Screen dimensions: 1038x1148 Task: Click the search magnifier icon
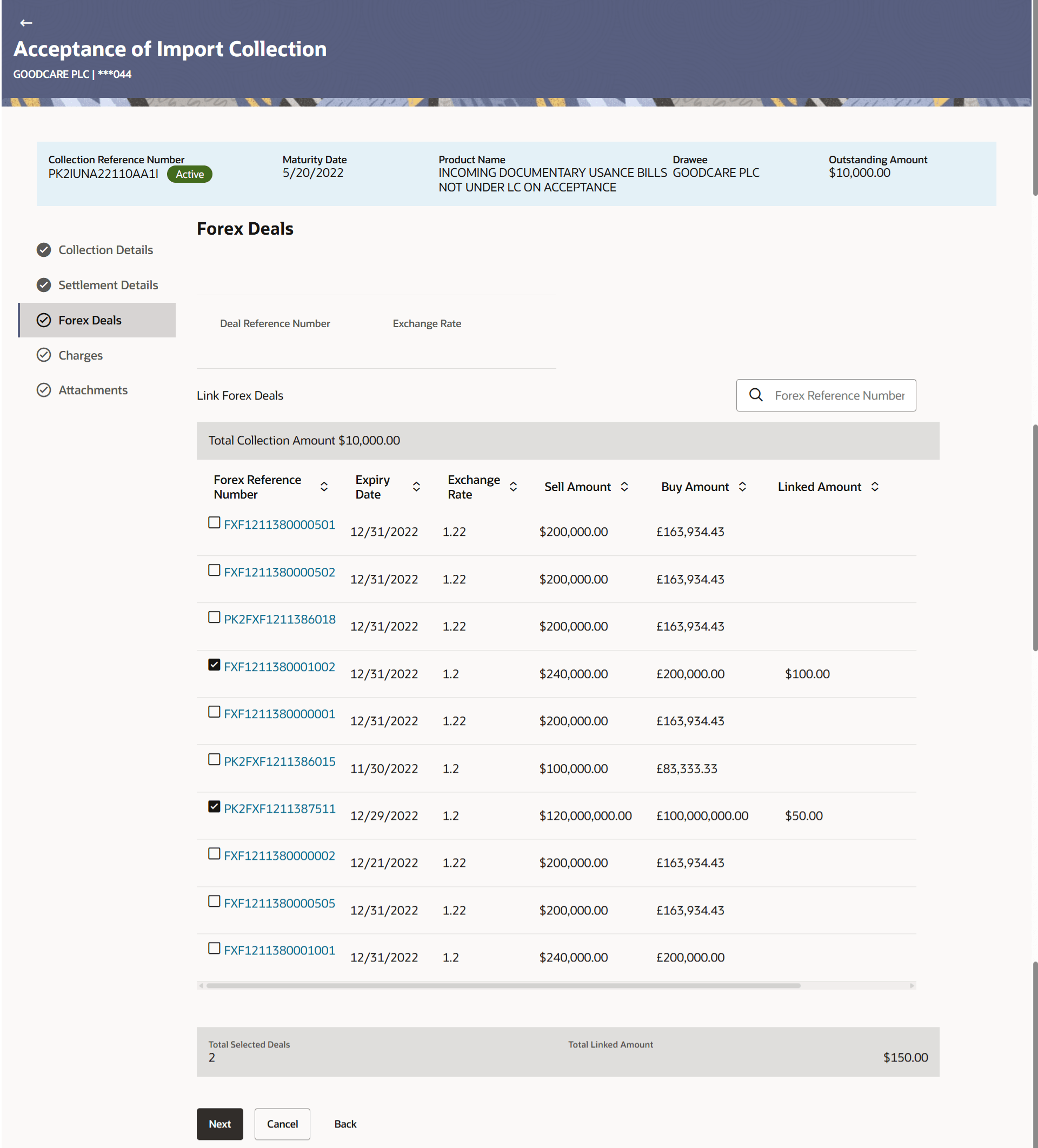[x=755, y=395]
